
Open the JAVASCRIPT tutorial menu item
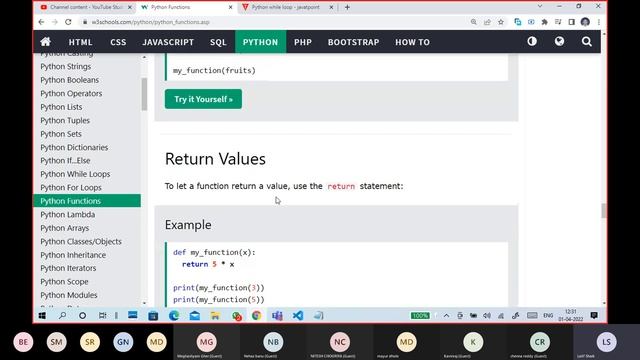(168, 42)
